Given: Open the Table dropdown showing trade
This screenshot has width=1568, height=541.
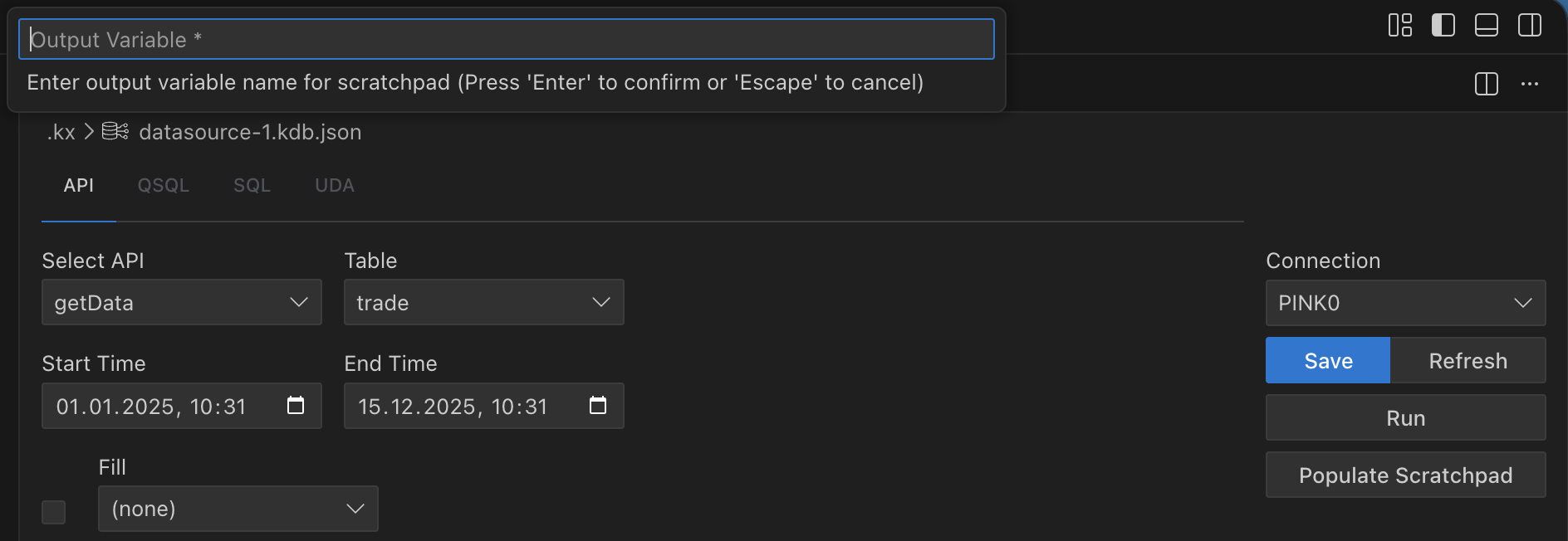Looking at the screenshot, I should [483, 302].
